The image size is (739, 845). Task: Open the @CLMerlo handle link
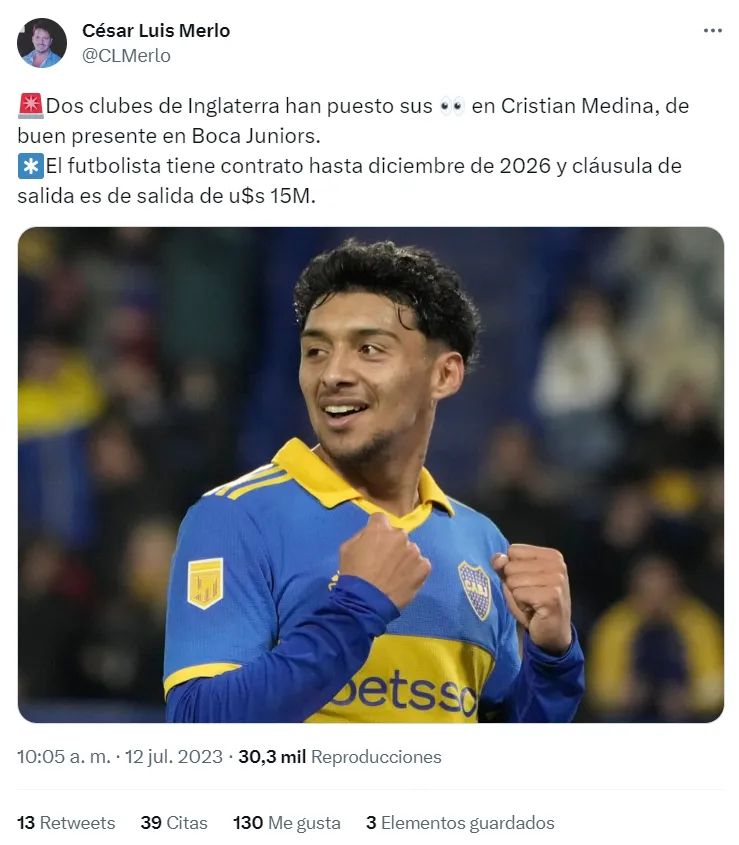(x=126, y=56)
